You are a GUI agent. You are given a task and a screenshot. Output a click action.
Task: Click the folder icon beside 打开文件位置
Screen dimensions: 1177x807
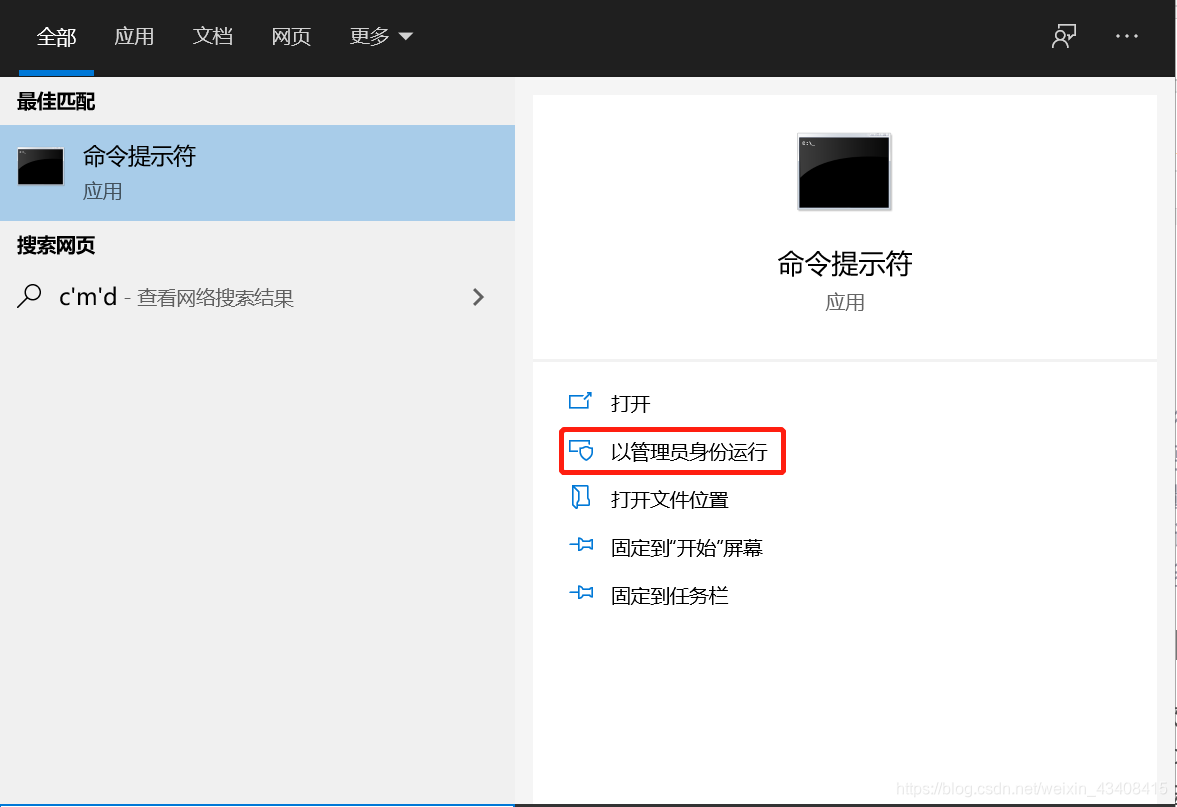click(581, 499)
